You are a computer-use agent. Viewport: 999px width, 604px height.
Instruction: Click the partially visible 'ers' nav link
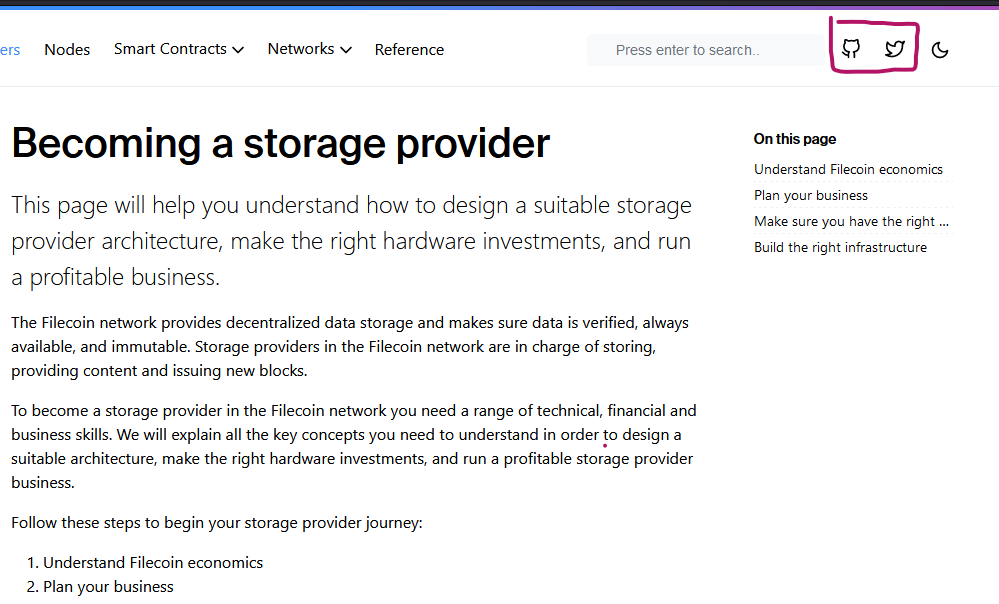pos(10,50)
